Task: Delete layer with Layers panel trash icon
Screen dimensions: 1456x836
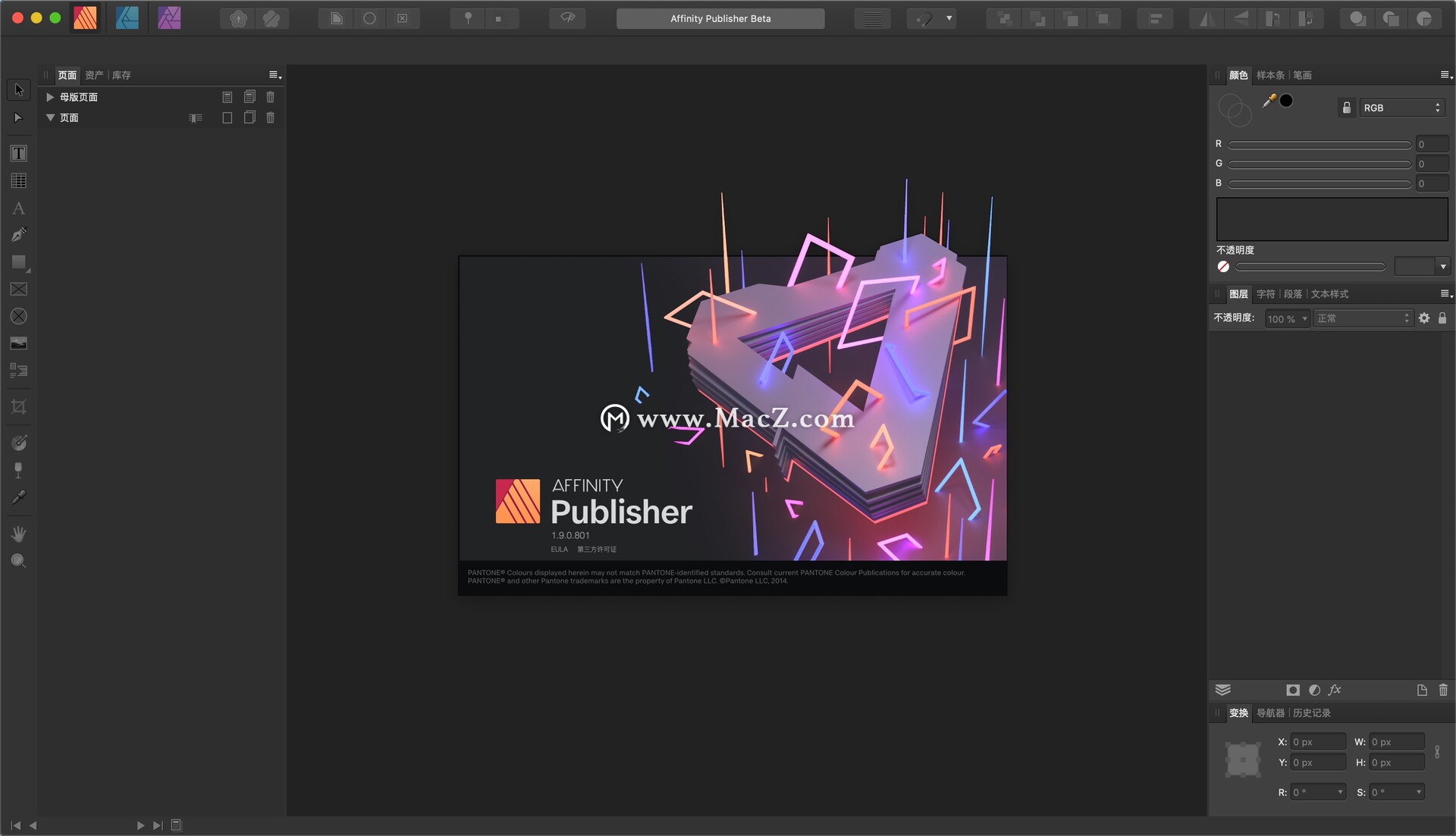Action: (x=1443, y=690)
